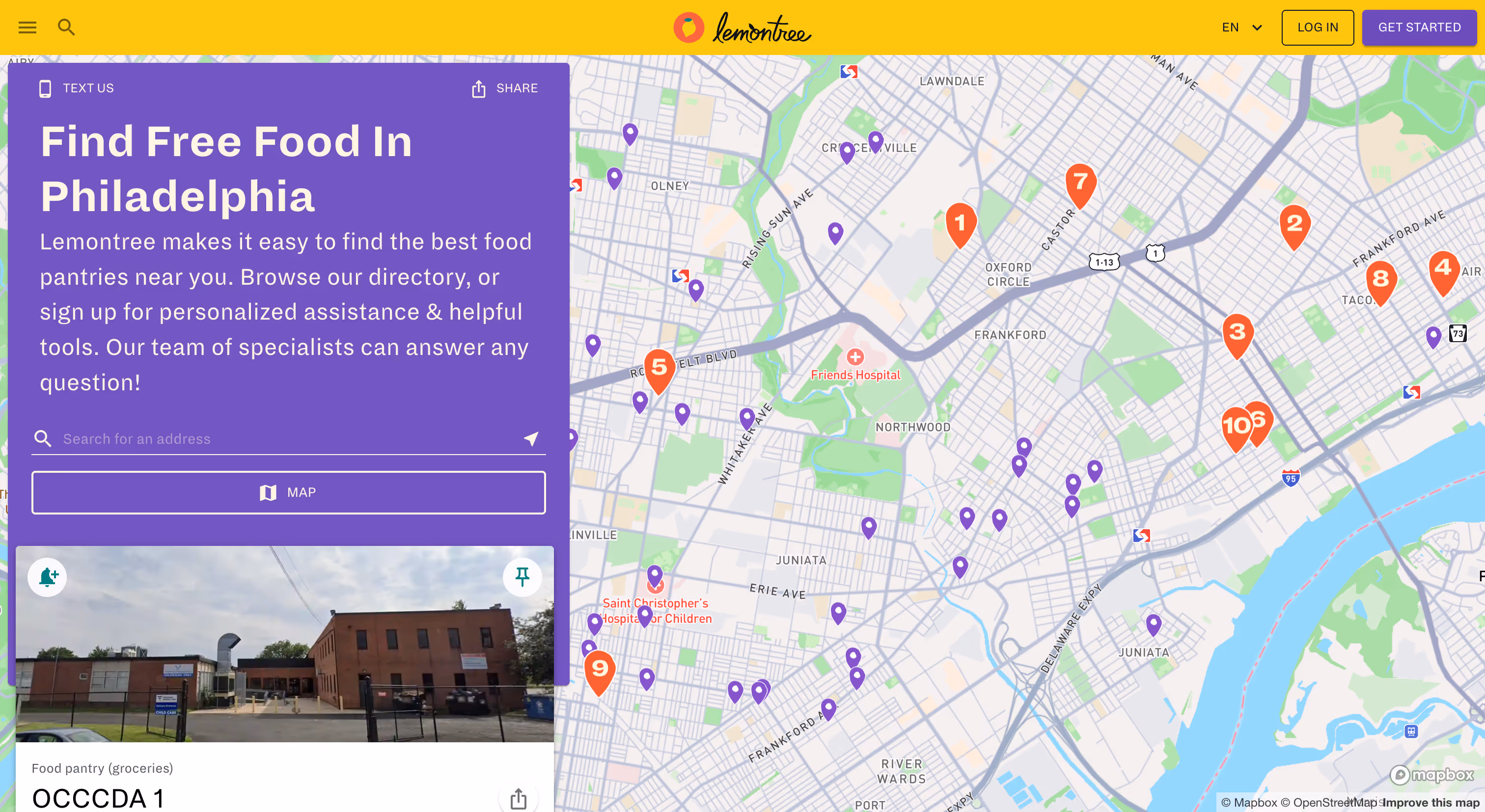Click orange map pin number 9
This screenshot has height=812, width=1485.
(600, 669)
